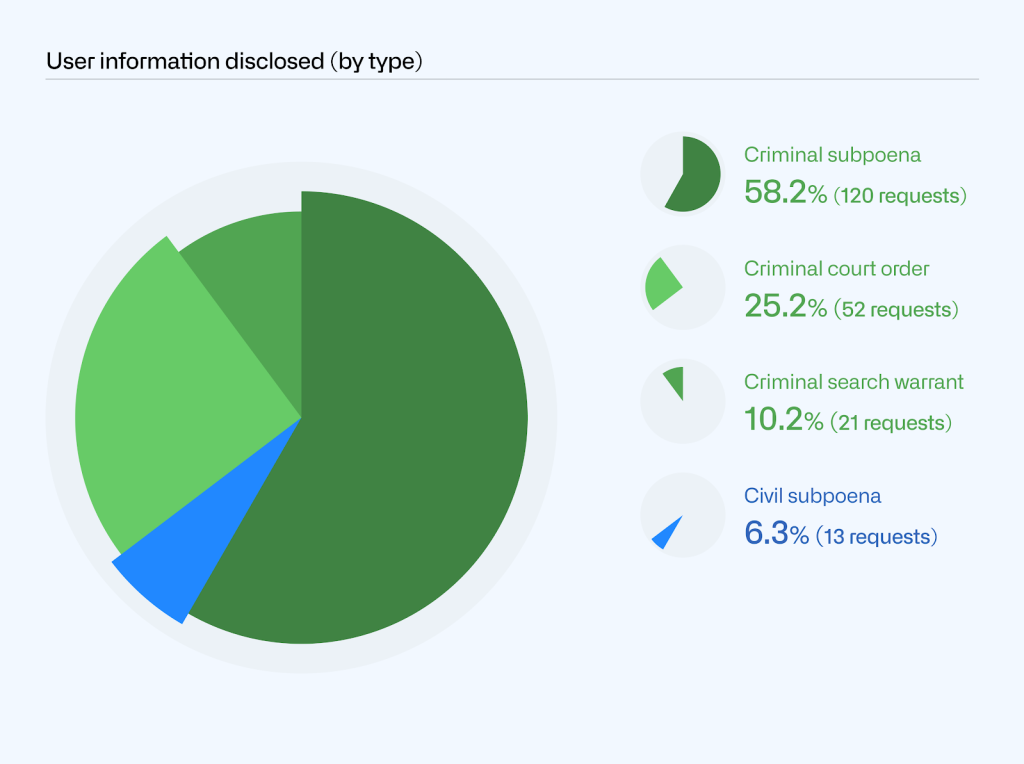The width and height of the screenshot is (1024, 764).
Task: Click the "Criminal subpoena" legend label
Action: [x=832, y=155]
